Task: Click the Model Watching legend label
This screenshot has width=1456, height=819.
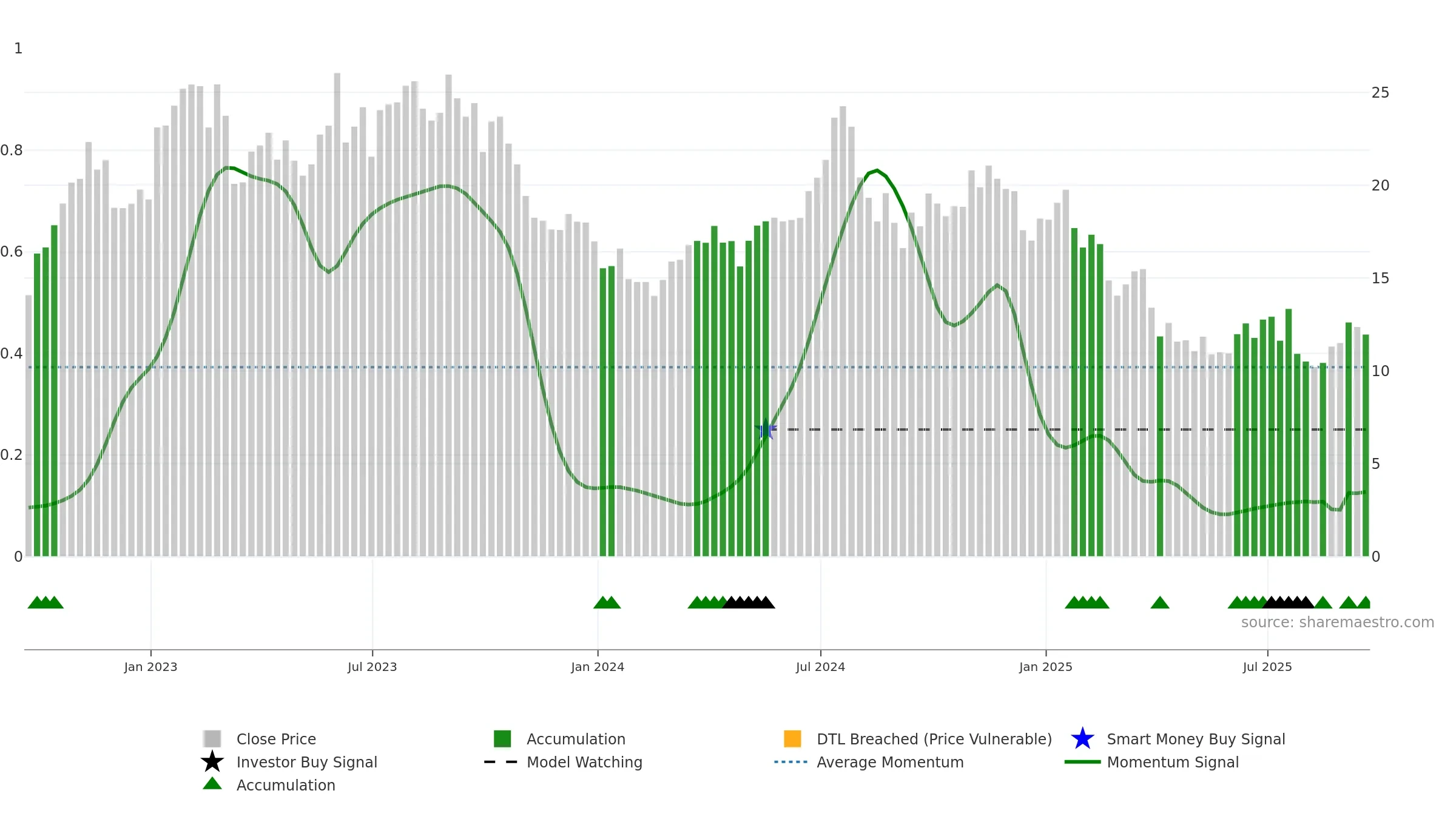Action: click(584, 762)
